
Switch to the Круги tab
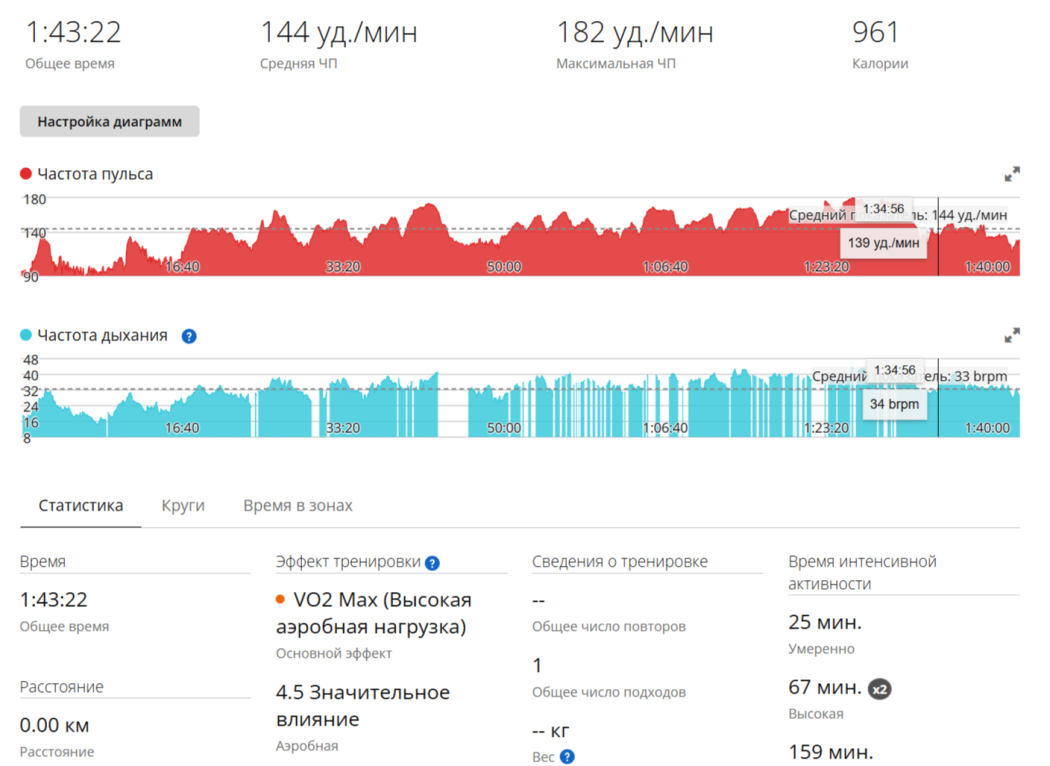click(183, 506)
